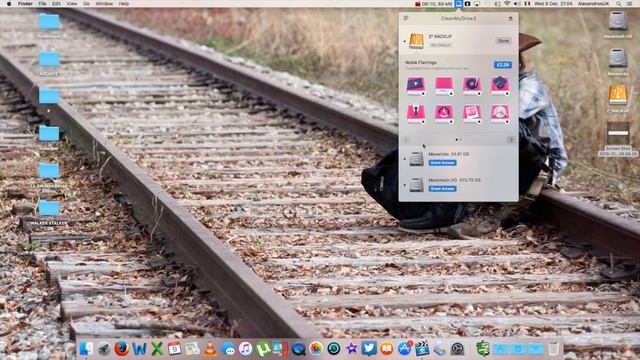Select the Archive folder on the desktop
640x360 pixels.
(x=49, y=60)
